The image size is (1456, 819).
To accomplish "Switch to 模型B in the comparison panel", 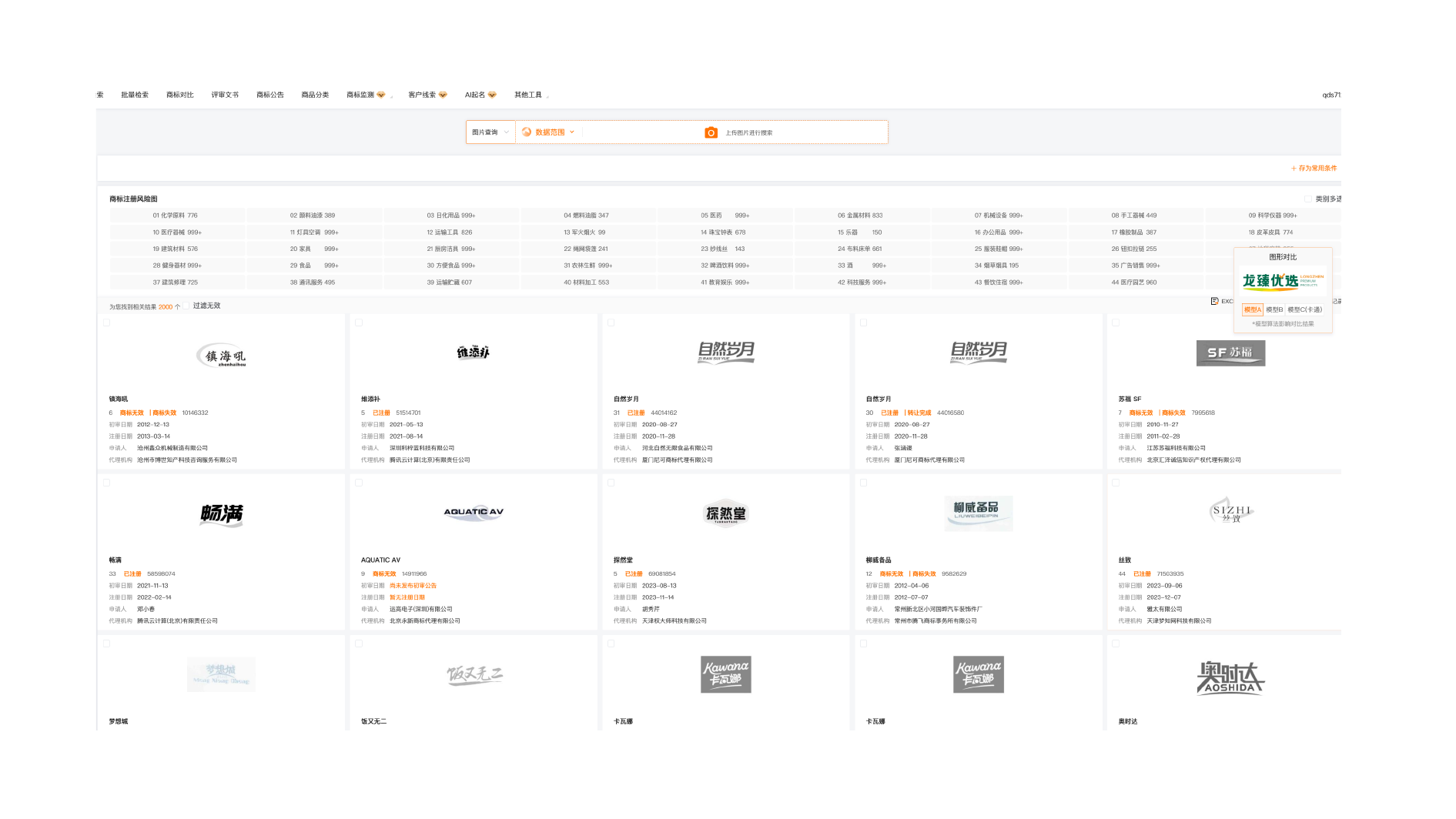I will coord(1274,309).
